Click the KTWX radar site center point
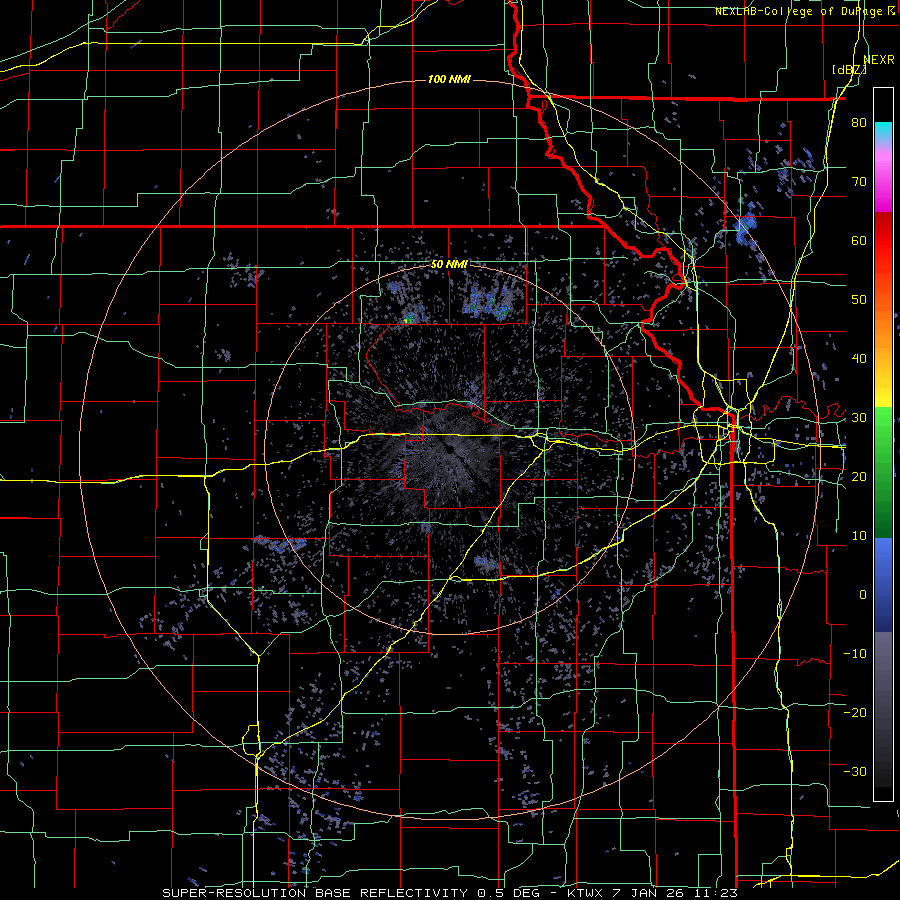This screenshot has height=900, width=900. [449, 449]
